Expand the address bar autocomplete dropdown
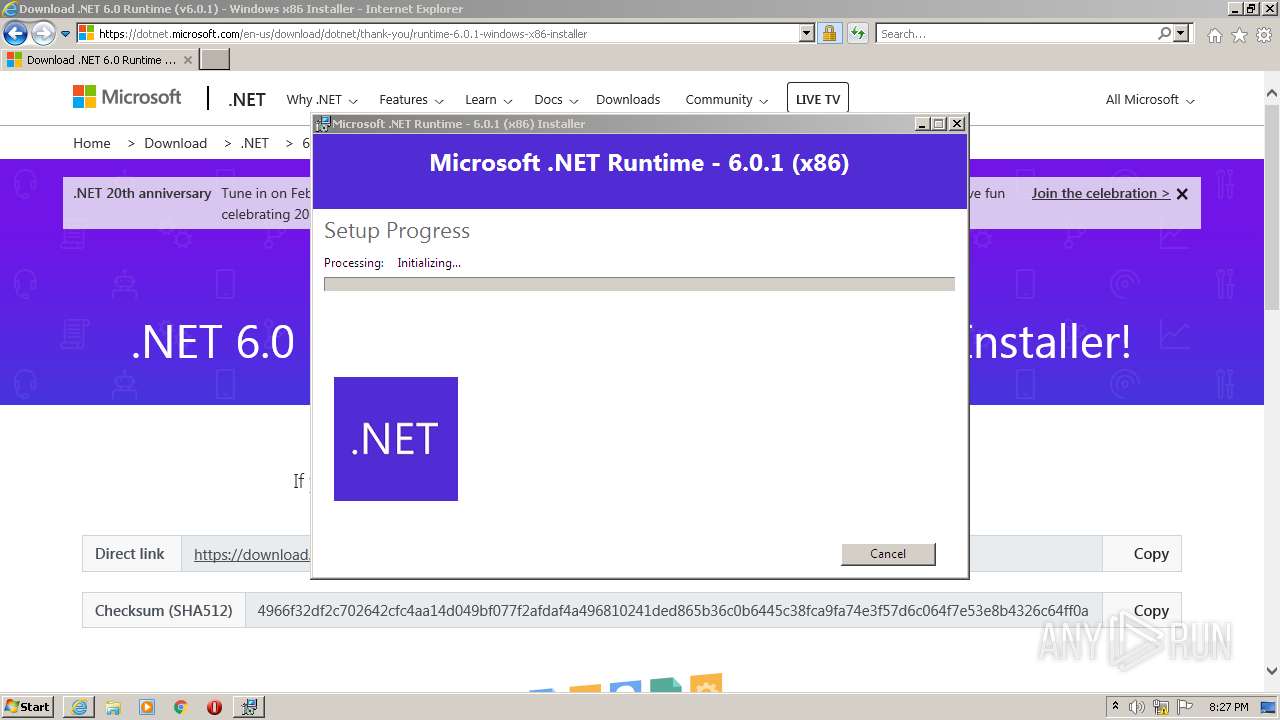 point(807,33)
